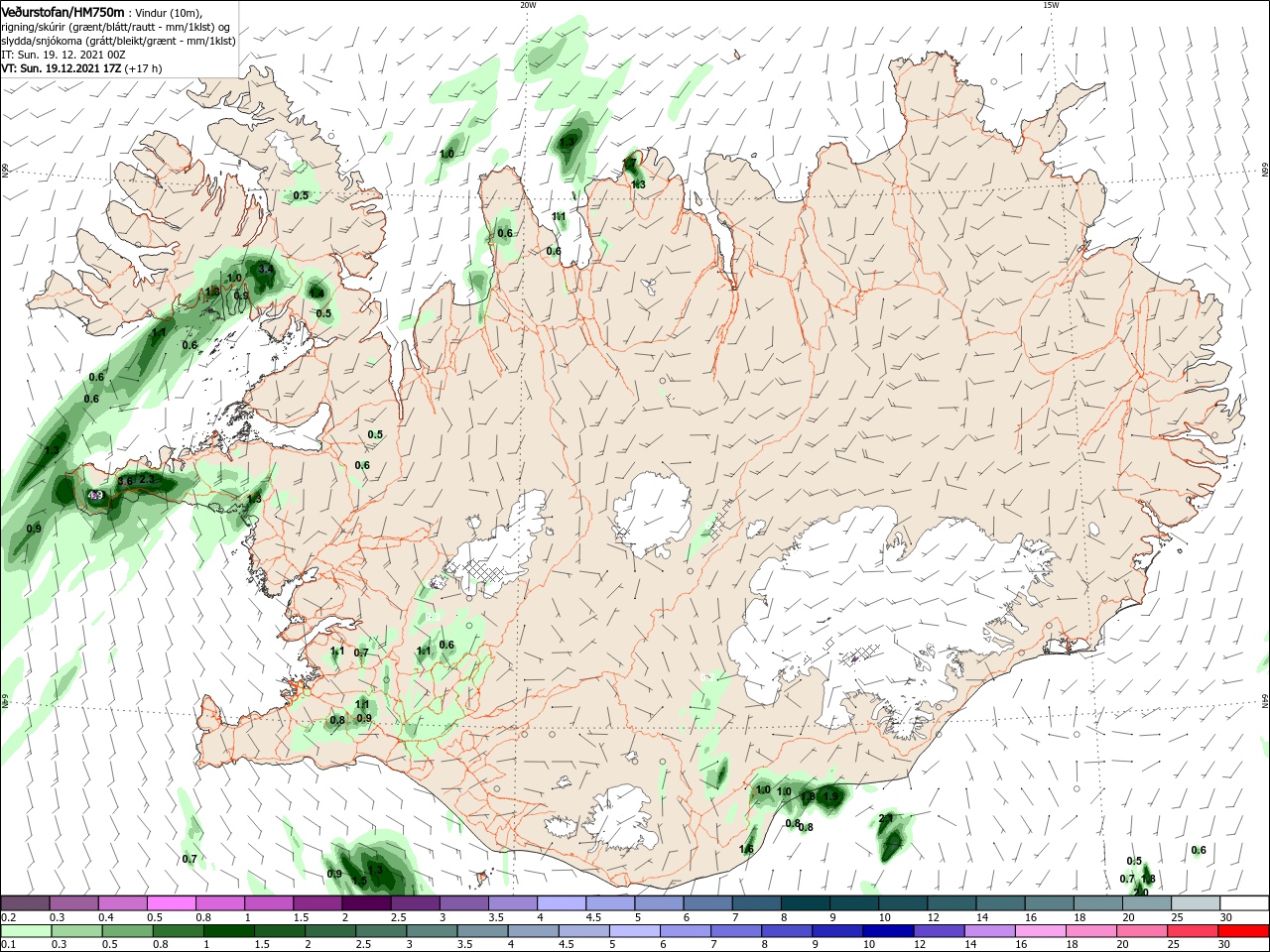Screen dimensions: 1270x952
Task: Select bright pink 0.5 swatch in upper legend row
Action: (171, 903)
